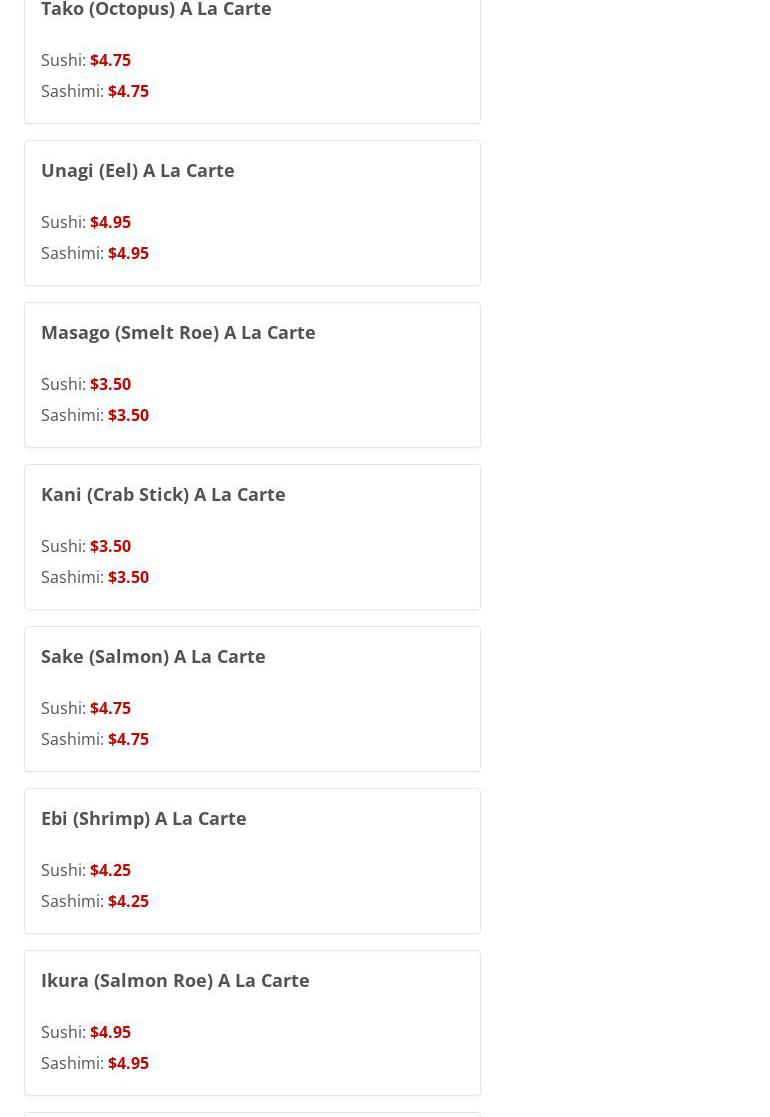The image size is (770, 1117).
Task: Click the Tako Sushi $4.75 price
Action: coord(110,60)
